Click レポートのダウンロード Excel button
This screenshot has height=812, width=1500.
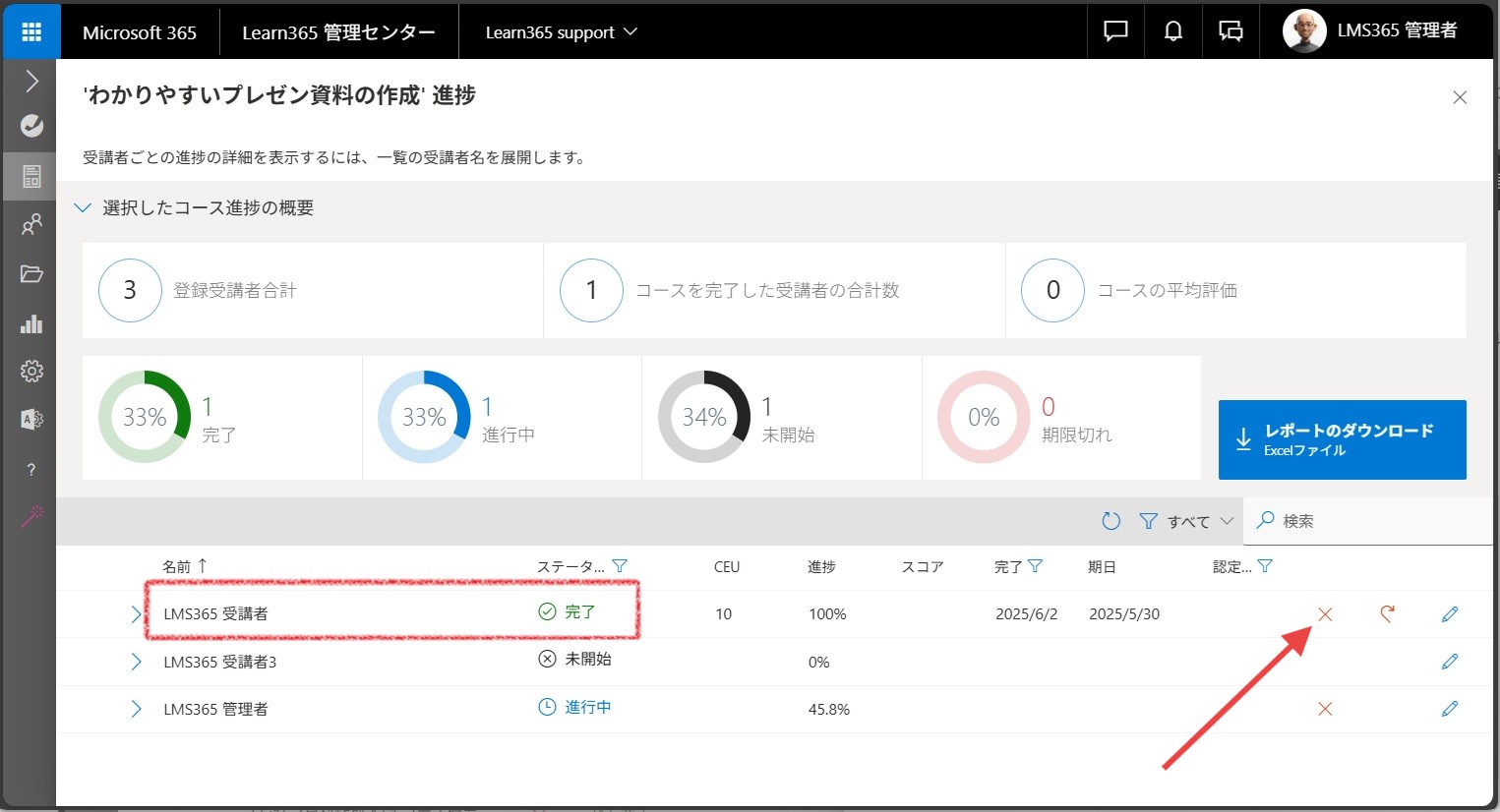(x=1342, y=439)
